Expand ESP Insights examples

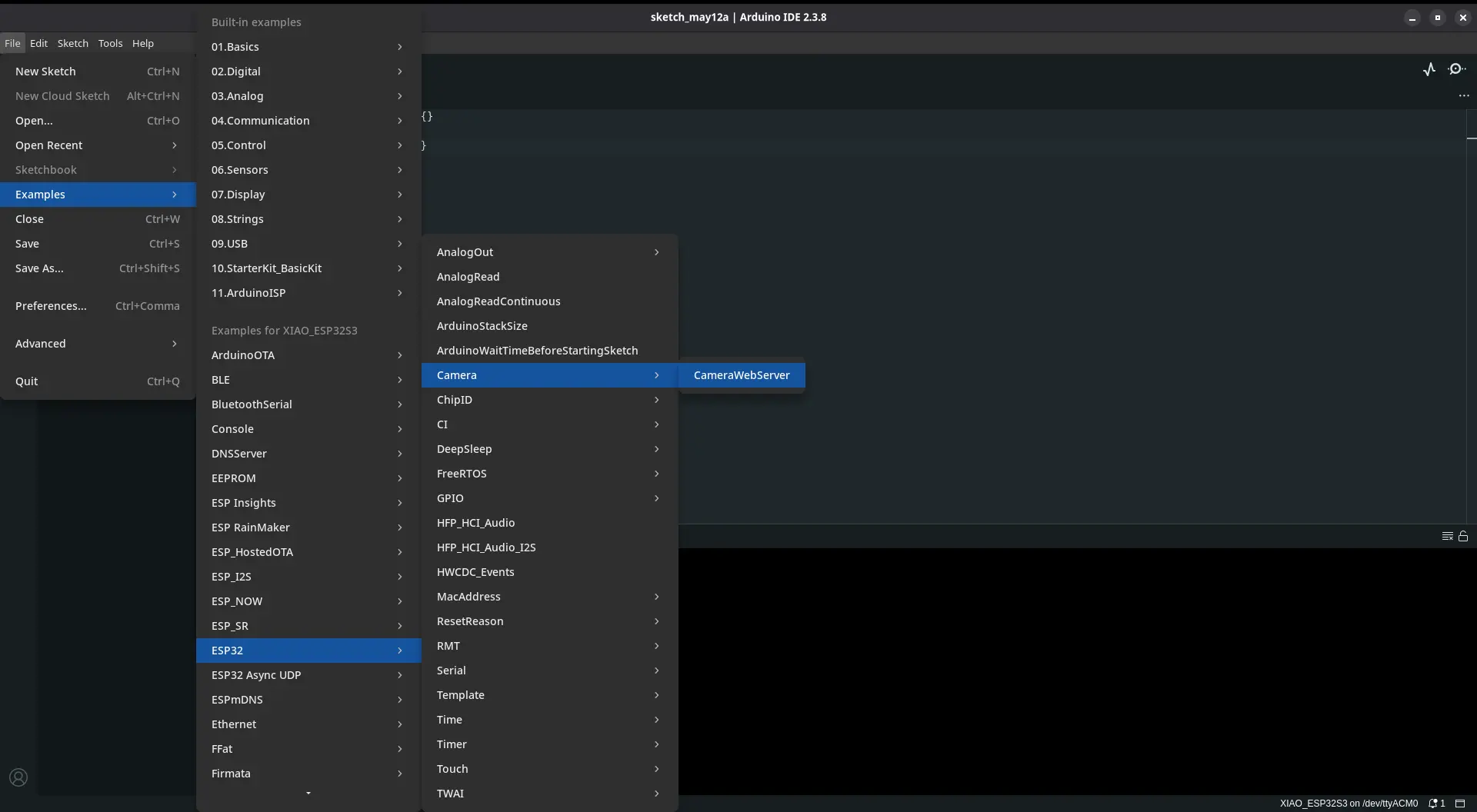pos(308,503)
